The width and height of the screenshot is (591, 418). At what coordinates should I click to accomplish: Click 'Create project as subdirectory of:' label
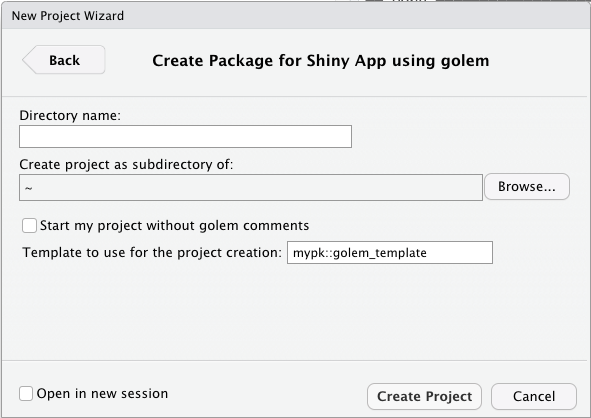point(126,164)
